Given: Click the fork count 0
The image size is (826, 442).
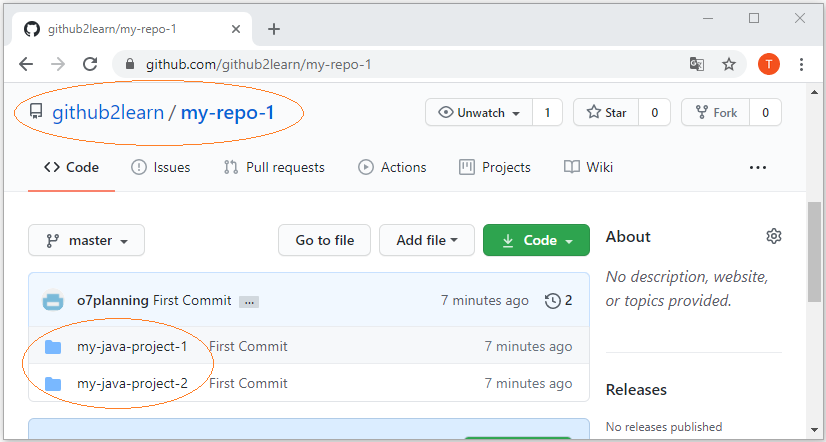Looking at the screenshot, I should tap(765, 112).
